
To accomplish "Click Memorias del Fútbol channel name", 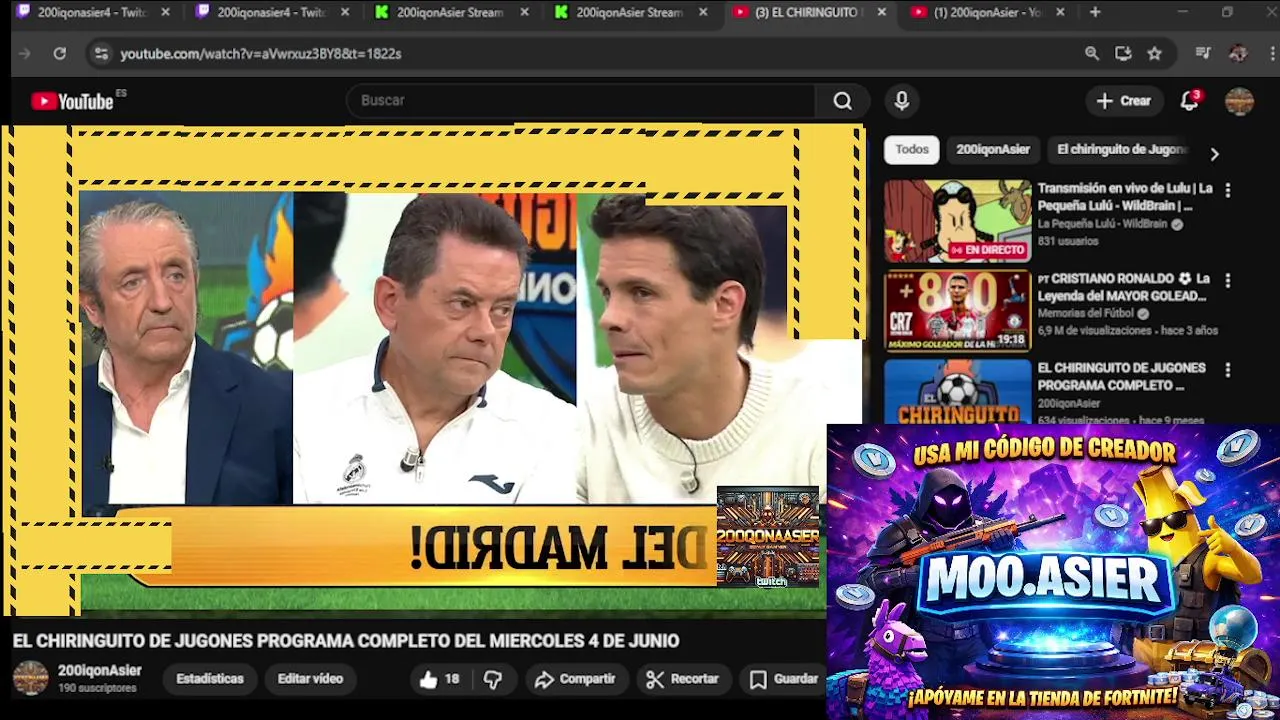I will [1086, 313].
